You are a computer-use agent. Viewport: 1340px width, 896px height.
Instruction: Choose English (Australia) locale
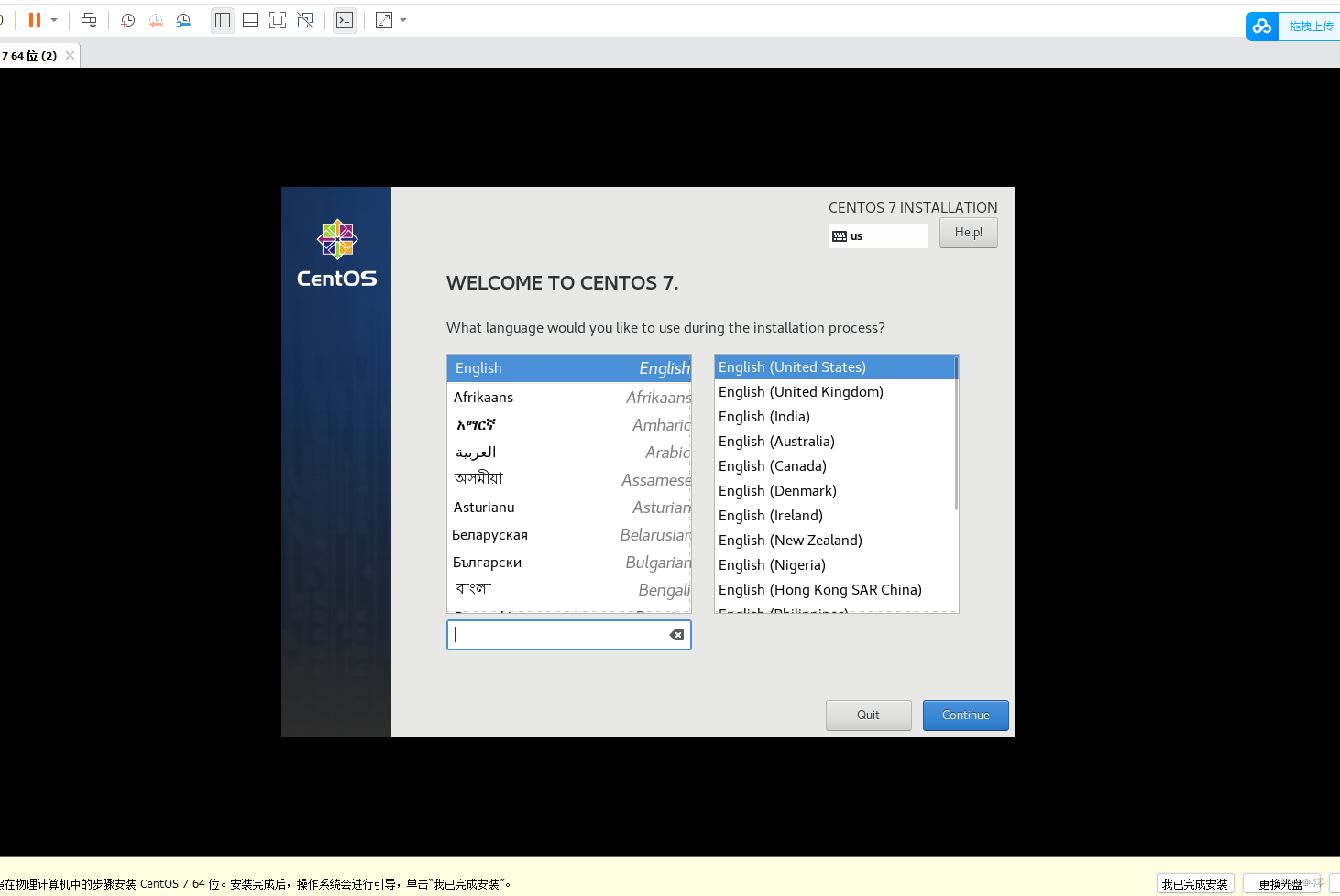click(x=834, y=442)
